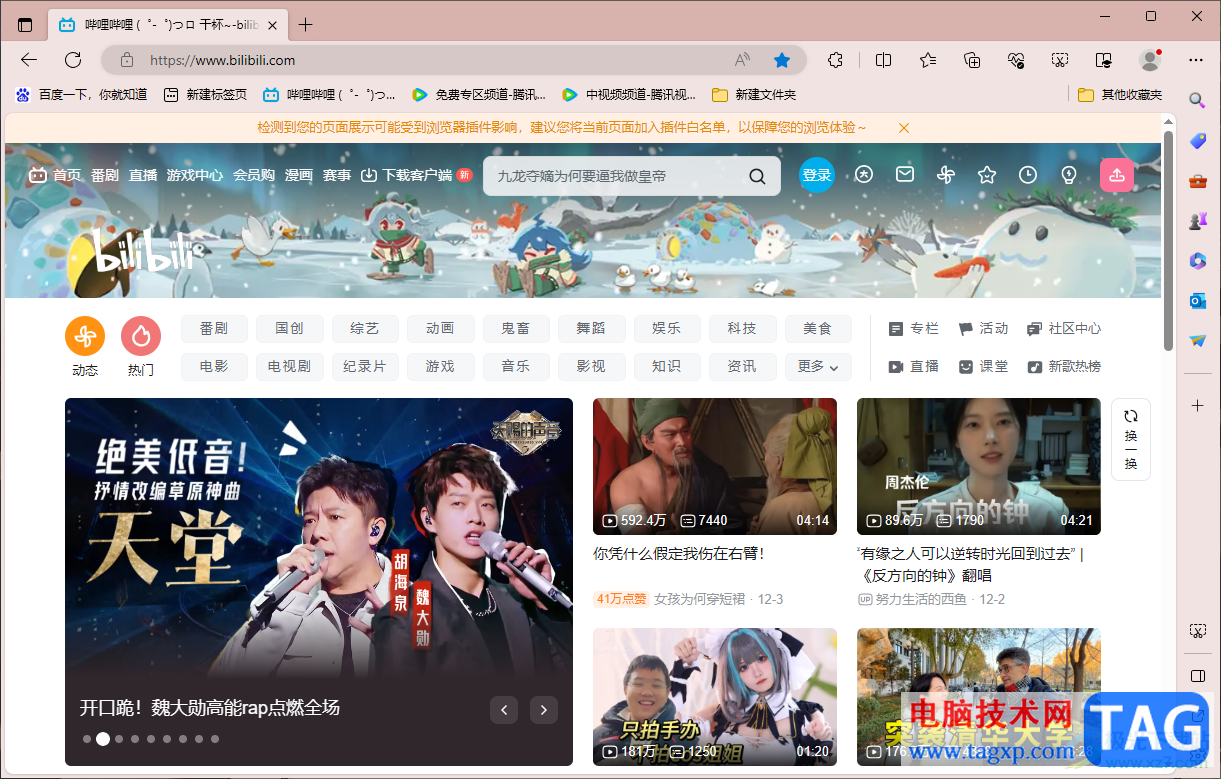Open the 新歌热榜 link
The width and height of the screenshot is (1221, 779).
click(1064, 366)
